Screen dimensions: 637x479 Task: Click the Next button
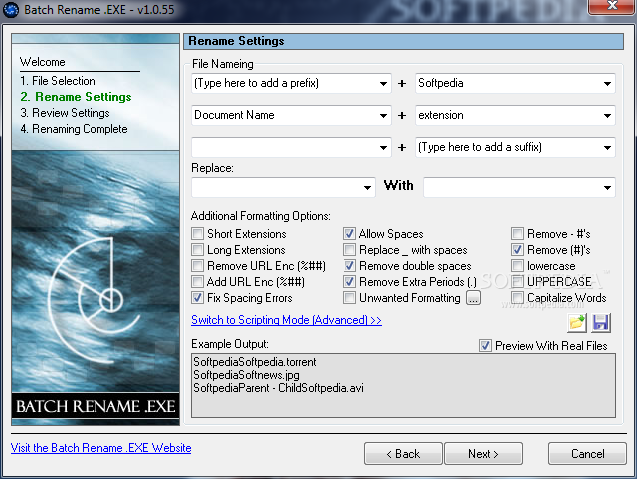[x=483, y=453]
